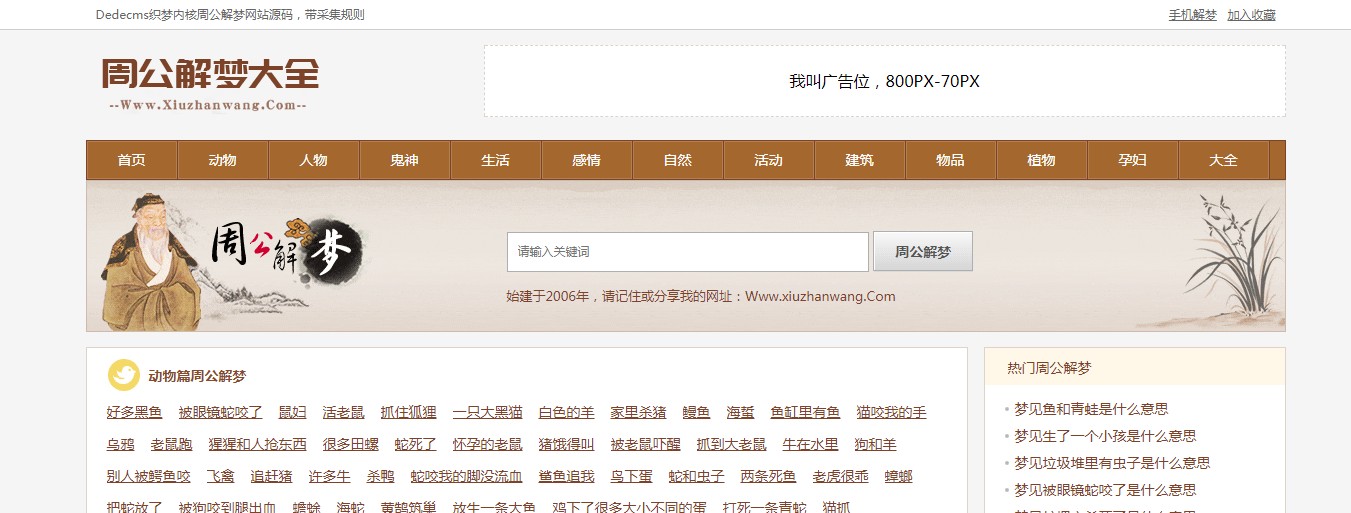The width and height of the screenshot is (1351, 513).
Task: Open the 大全 navigation menu item
Action: click(1223, 160)
